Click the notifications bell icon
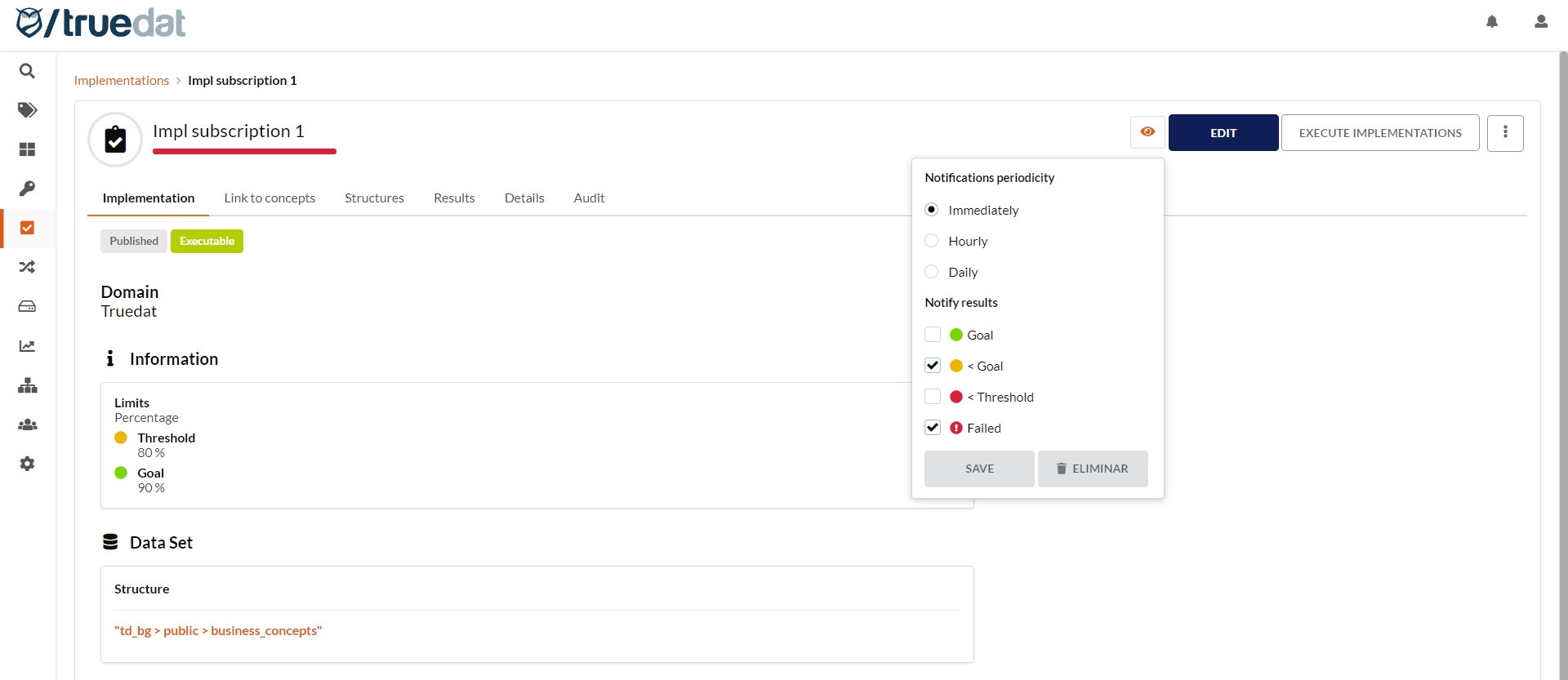Screen dimensions: 1568x680 click(1492, 22)
